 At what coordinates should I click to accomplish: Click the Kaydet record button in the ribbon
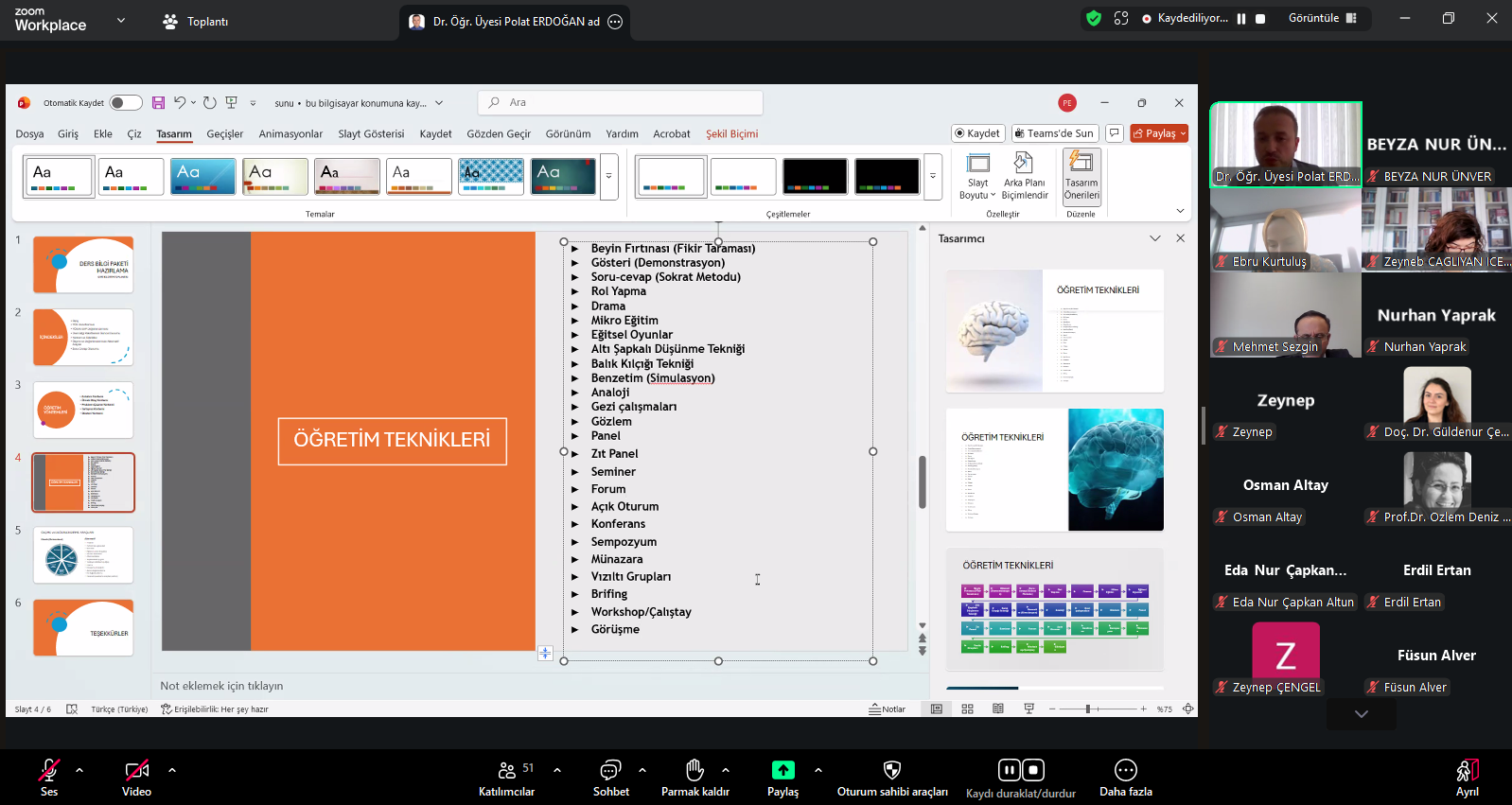tap(977, 133)
